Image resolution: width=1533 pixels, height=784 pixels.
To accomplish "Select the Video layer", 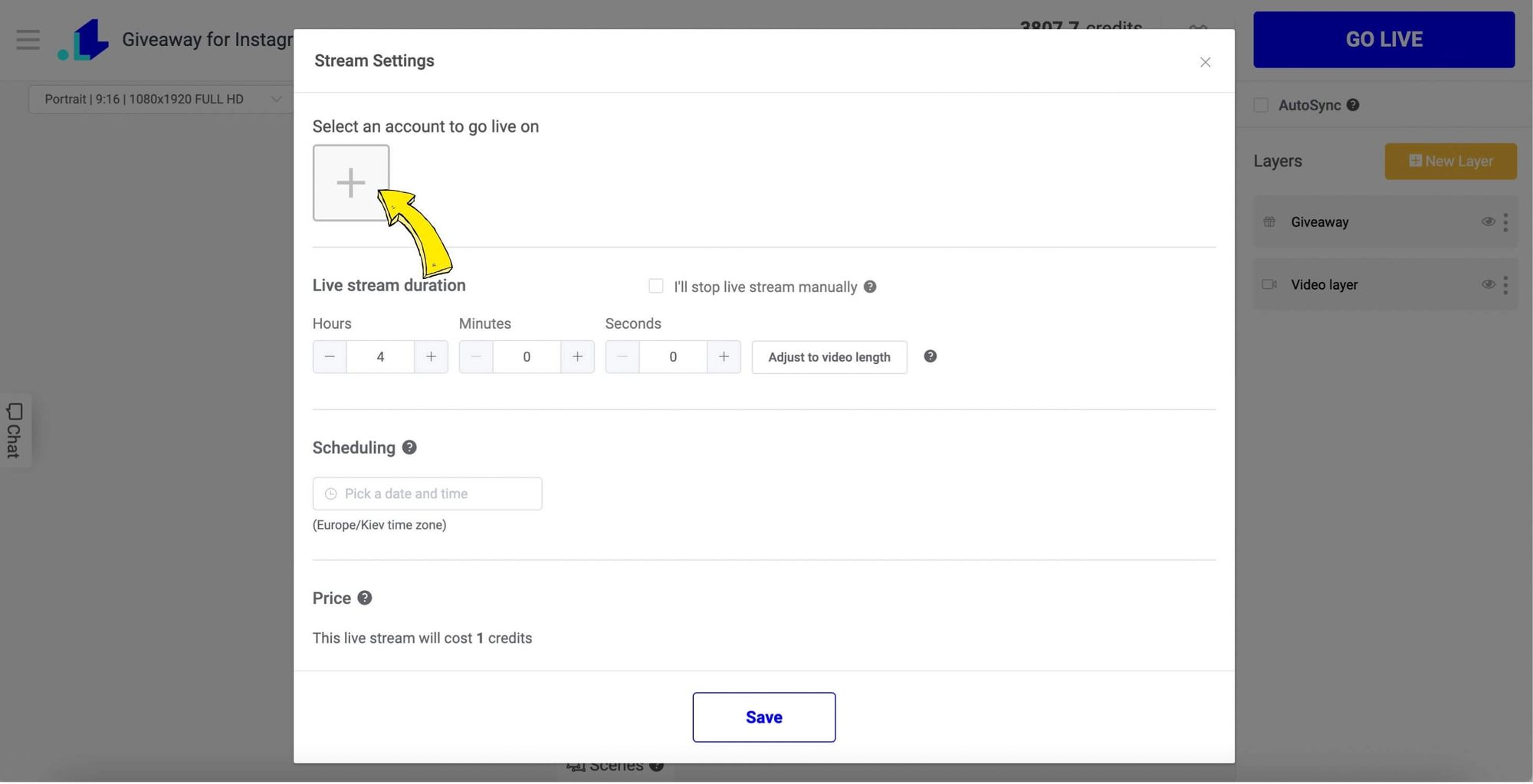I will 1385,284.
